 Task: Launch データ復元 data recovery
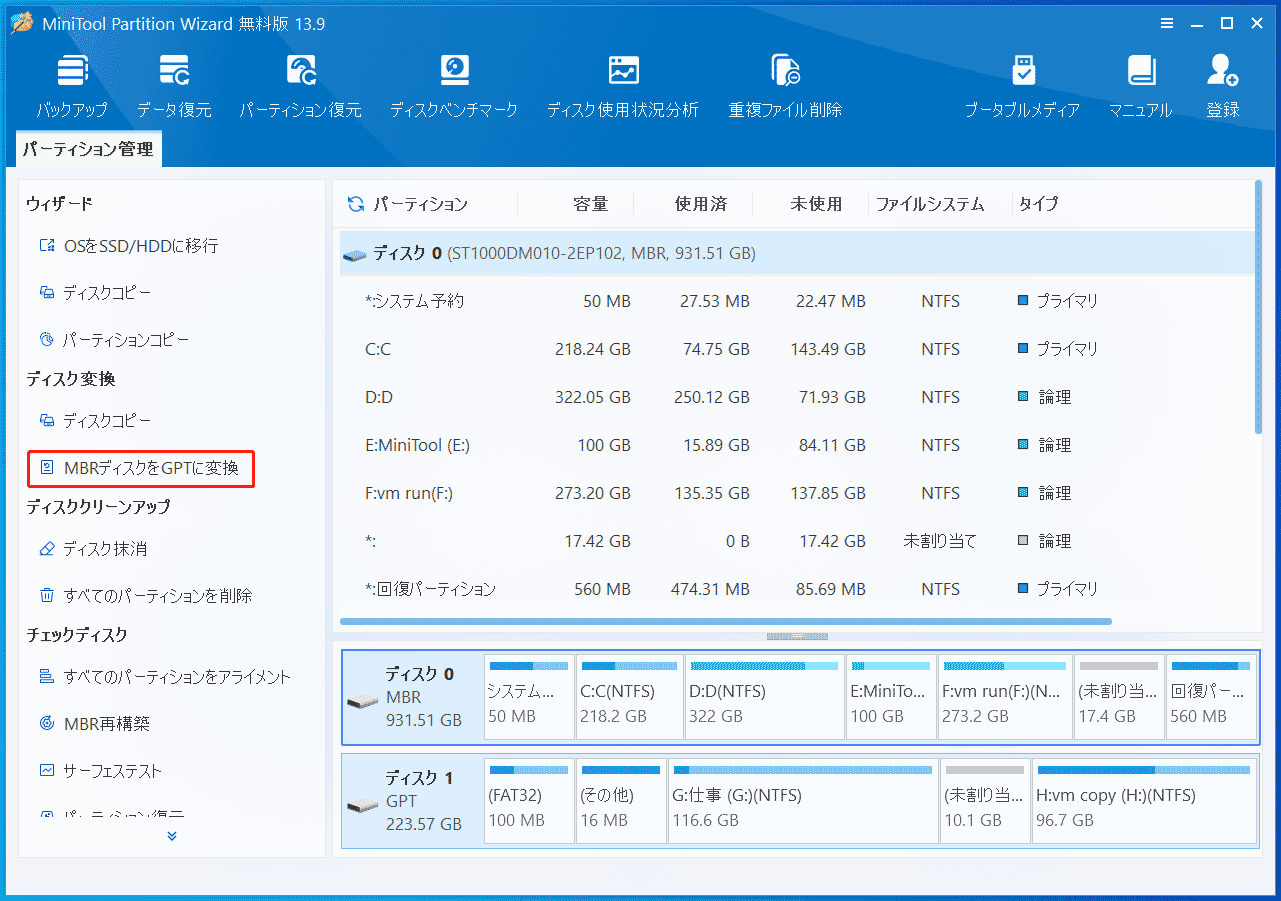pos(174,86)
